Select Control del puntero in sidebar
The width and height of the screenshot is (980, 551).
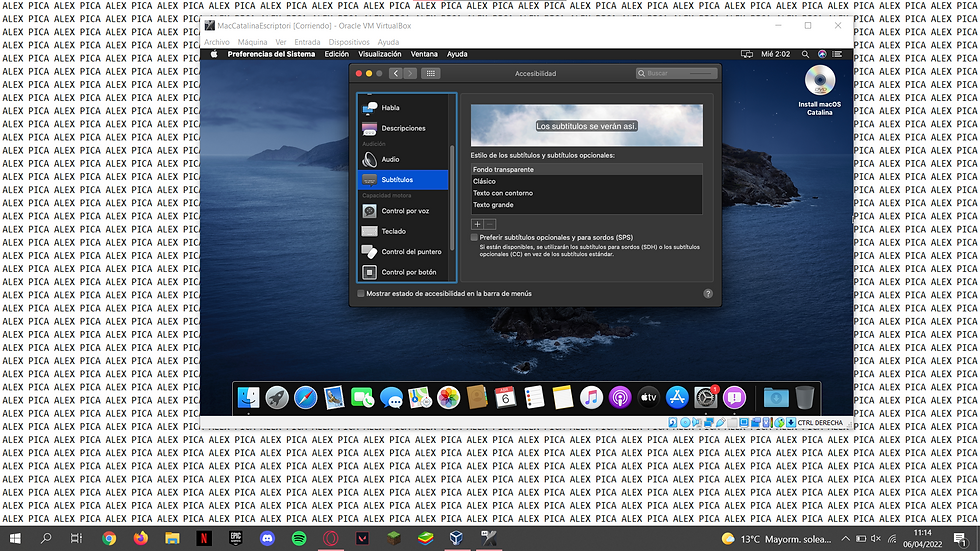pyautogui.click(x=403, y=252)
